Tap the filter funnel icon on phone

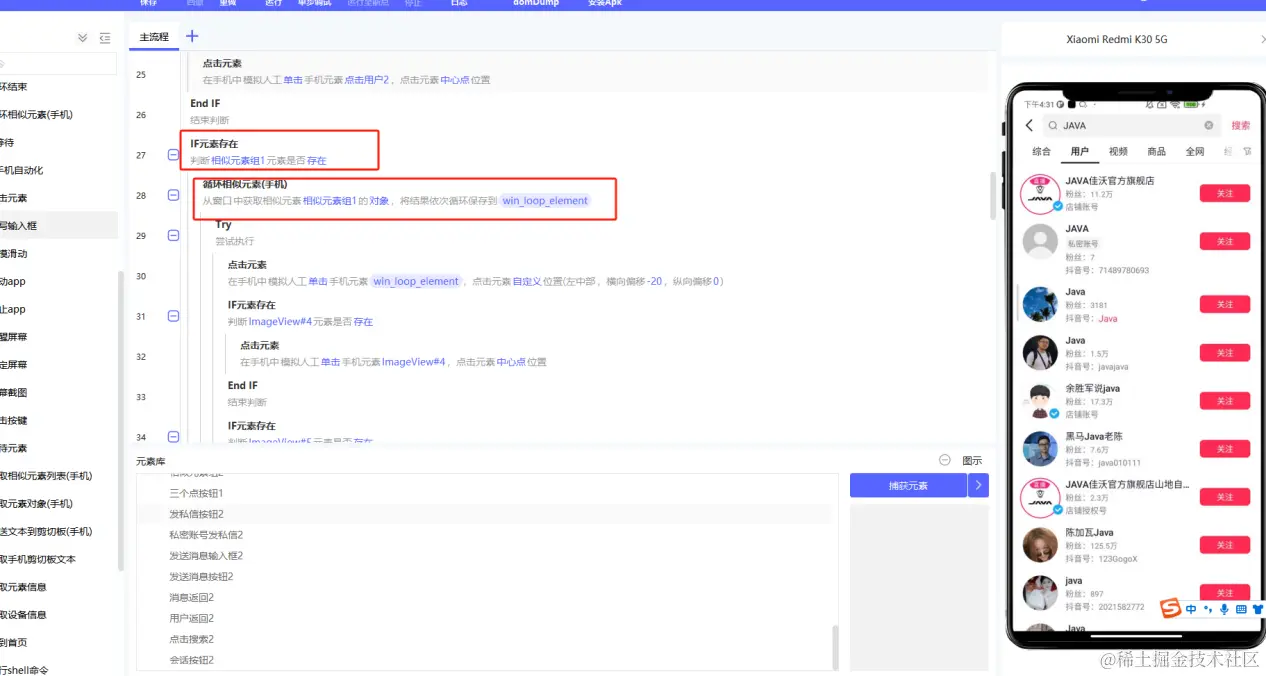[x=1247, y=151]
